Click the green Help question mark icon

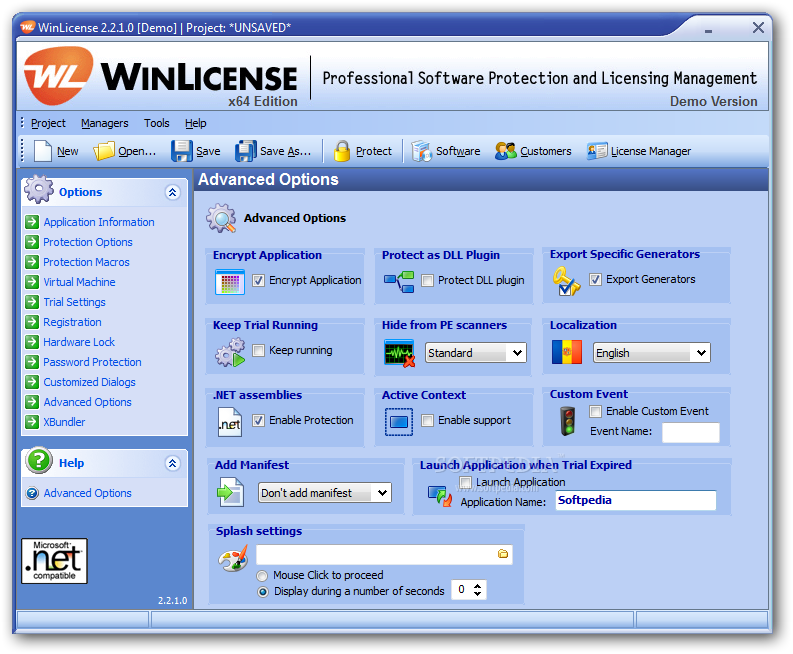(x=39, y=460)
